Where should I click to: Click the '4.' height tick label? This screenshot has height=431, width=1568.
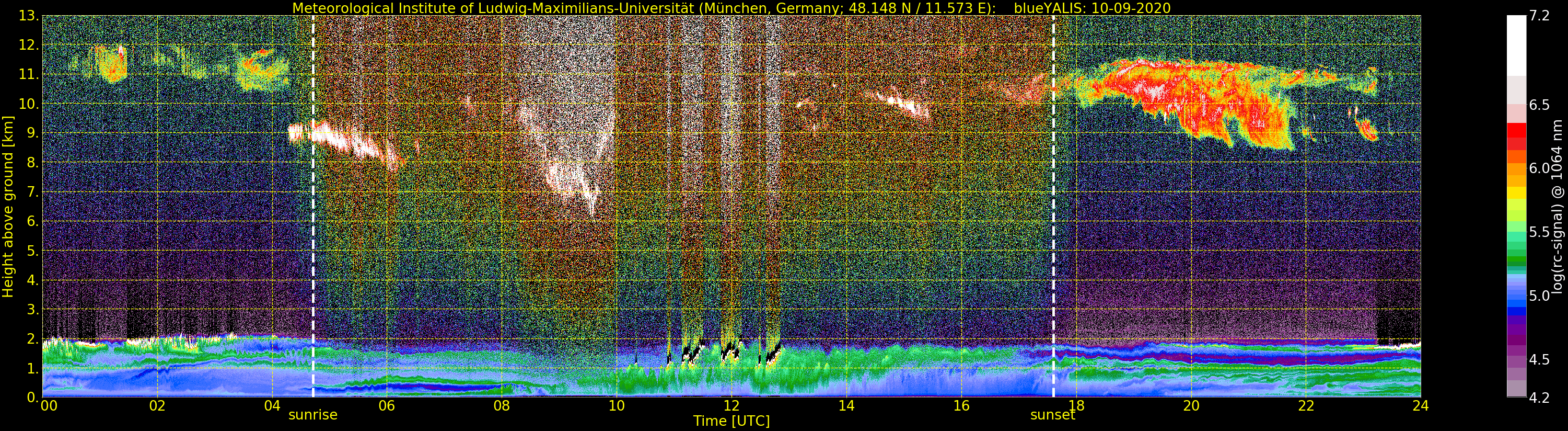pos(33,280)
